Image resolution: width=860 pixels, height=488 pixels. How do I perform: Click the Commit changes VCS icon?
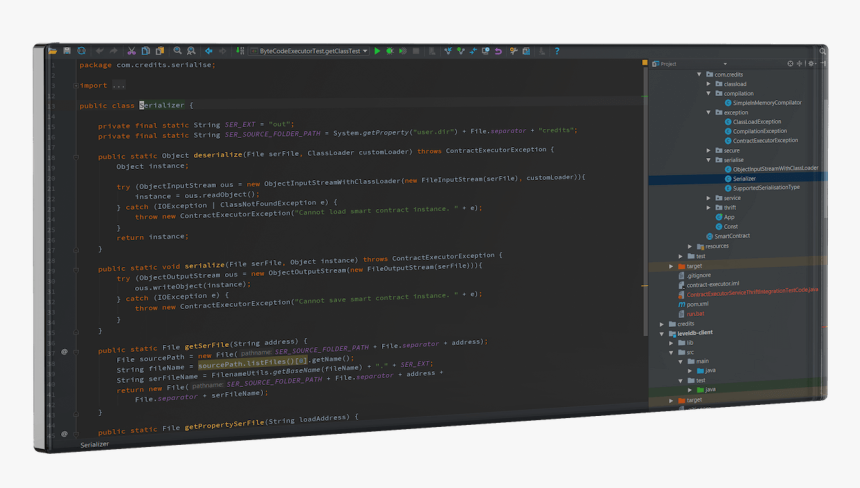coord(461,51)
